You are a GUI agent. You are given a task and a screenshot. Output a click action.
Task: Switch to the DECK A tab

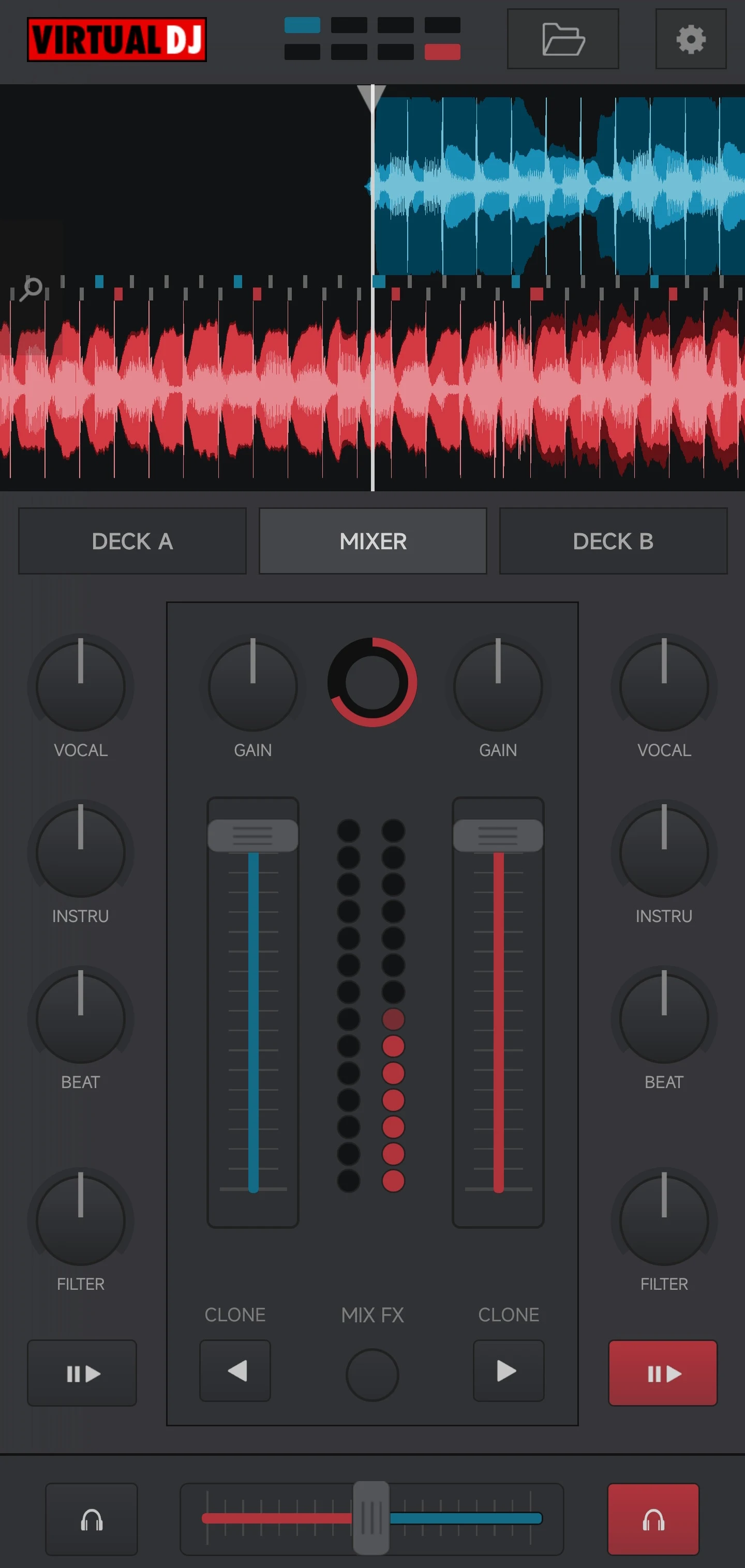coord(132,540)
